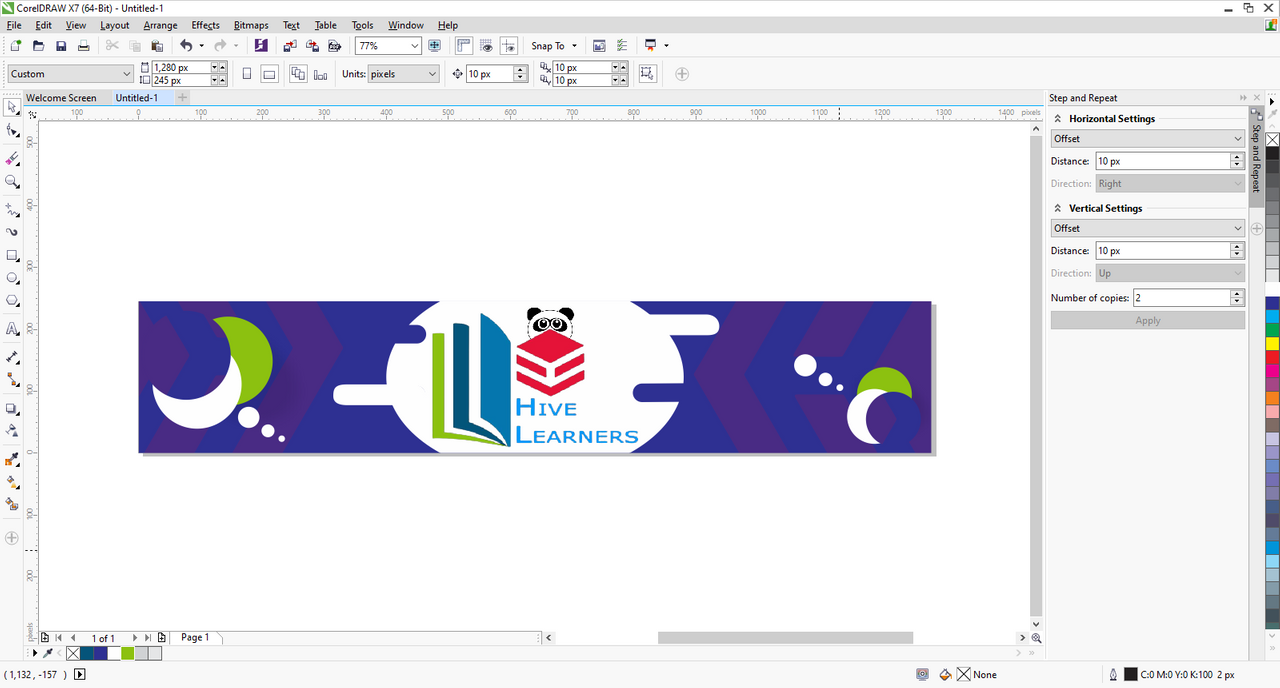
Task: Click the Options icon on toolbar
Action: tap(622, 46)
